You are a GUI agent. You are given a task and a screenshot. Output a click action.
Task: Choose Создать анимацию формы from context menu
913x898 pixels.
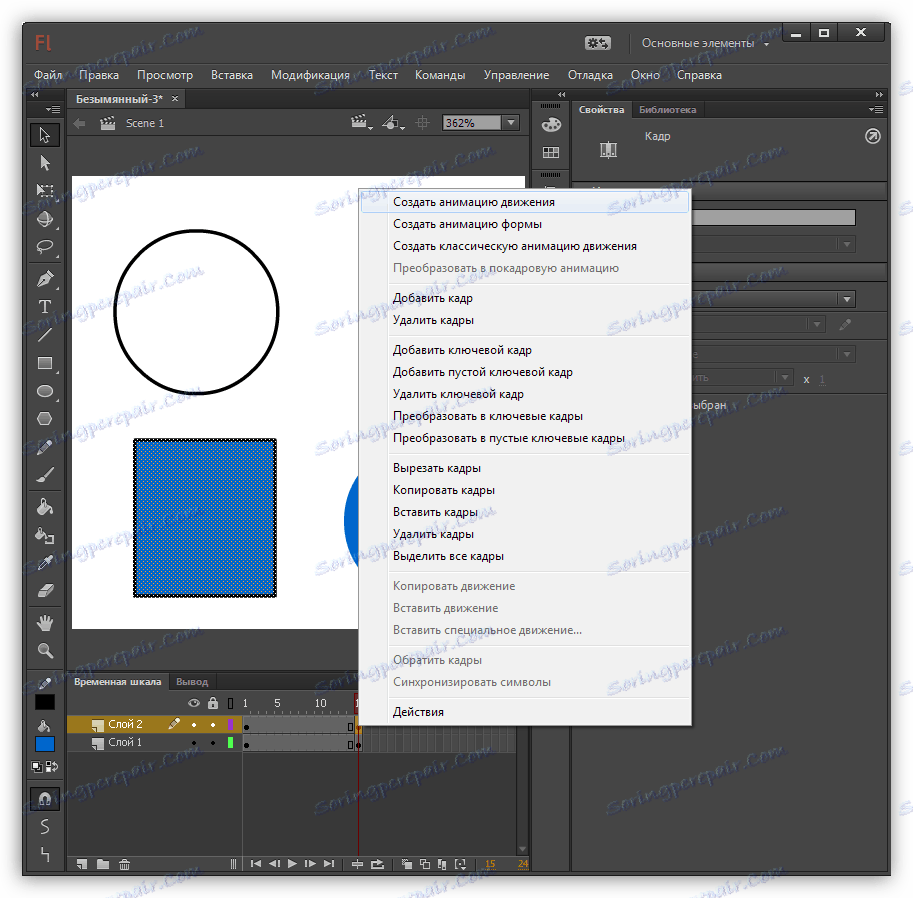coord(467,224)
